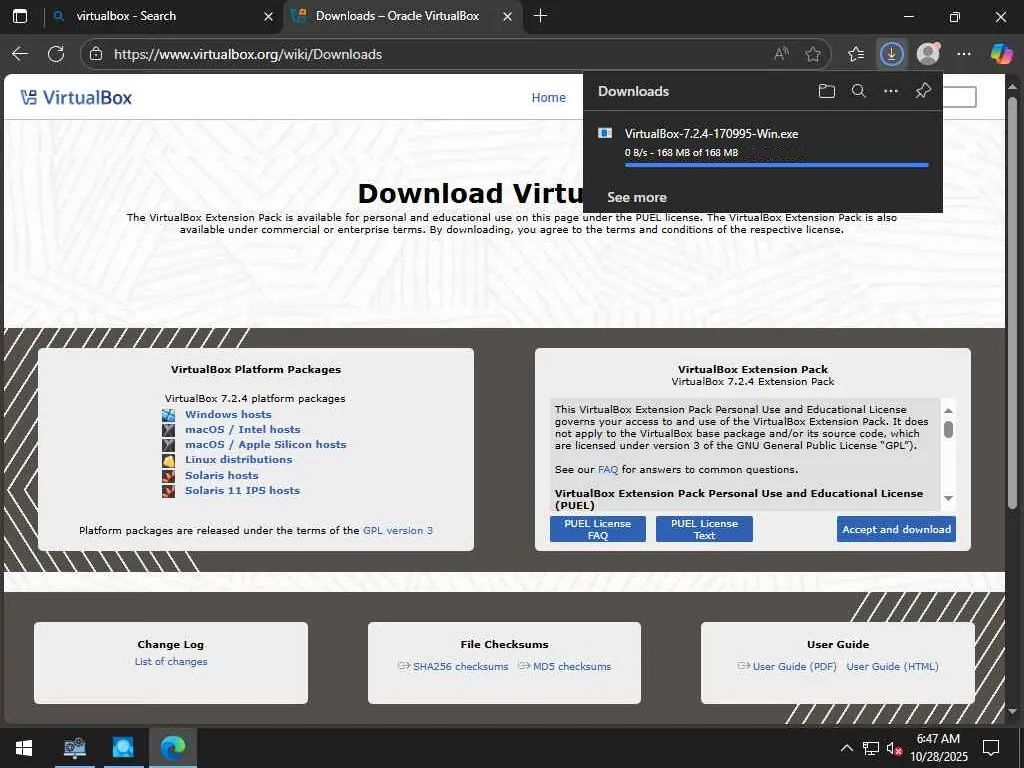Open the Favorites list icon
This screenshot has width=1024, height=768.
(856, 54)
